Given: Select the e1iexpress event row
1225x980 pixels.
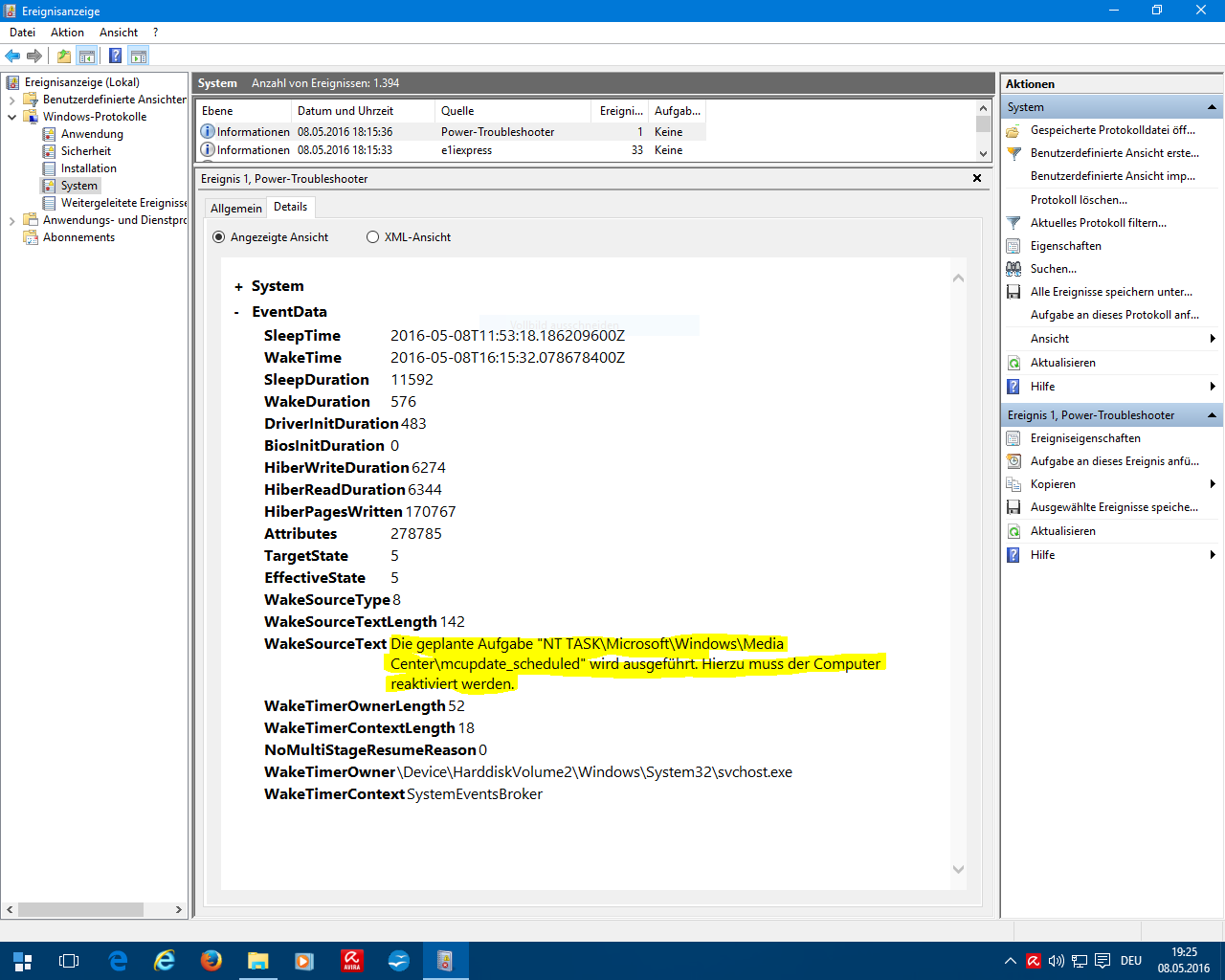Looking at the screenshot, I should coord(451,150).
